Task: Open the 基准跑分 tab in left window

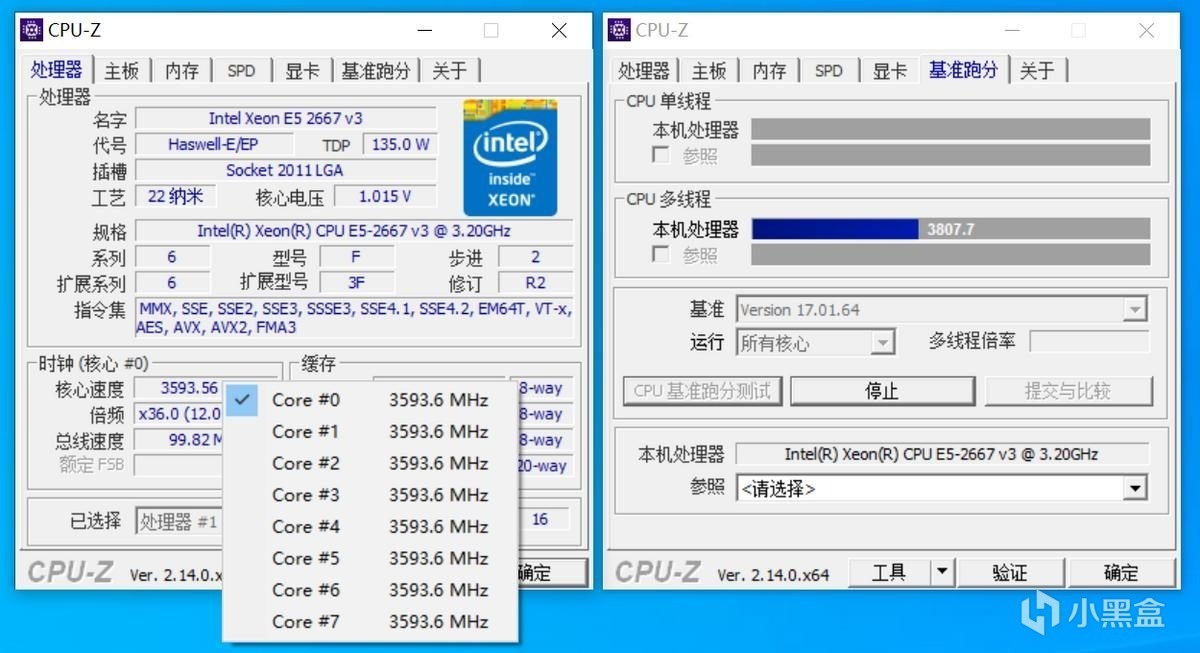Action: 375,70
